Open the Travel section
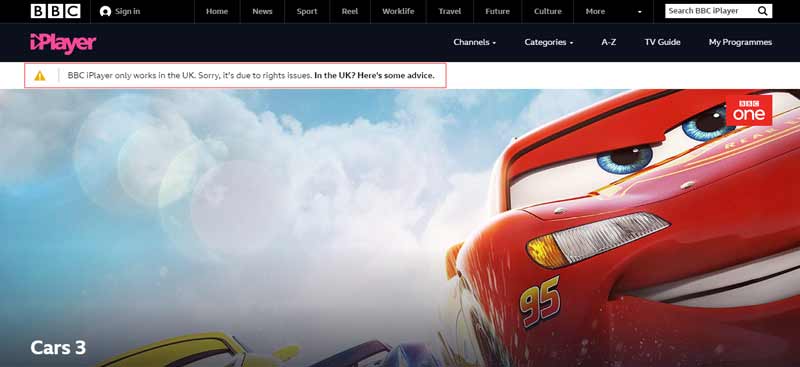This screenshot has width=800, height=367. point(449,11)
